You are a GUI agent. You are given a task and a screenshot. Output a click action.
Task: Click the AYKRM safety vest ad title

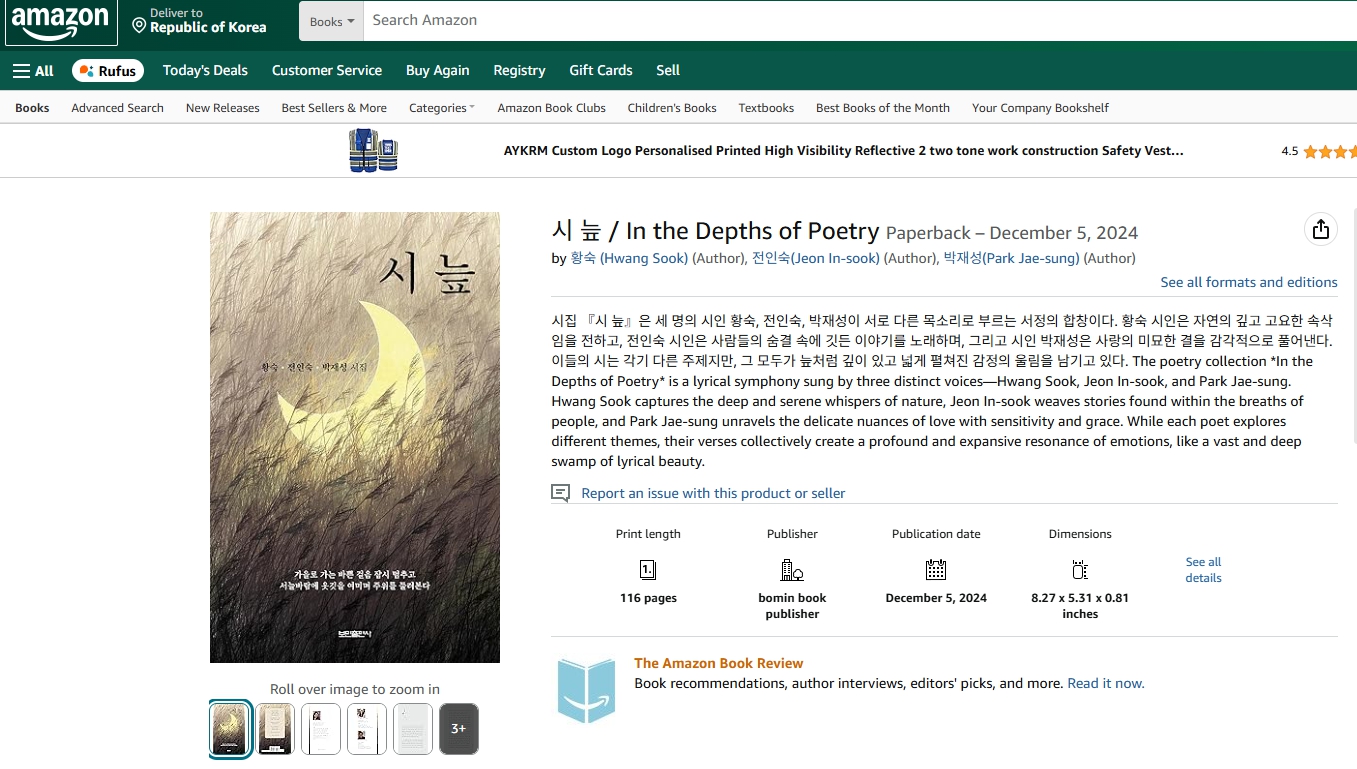pyautogui.click(x=843, y=151)
